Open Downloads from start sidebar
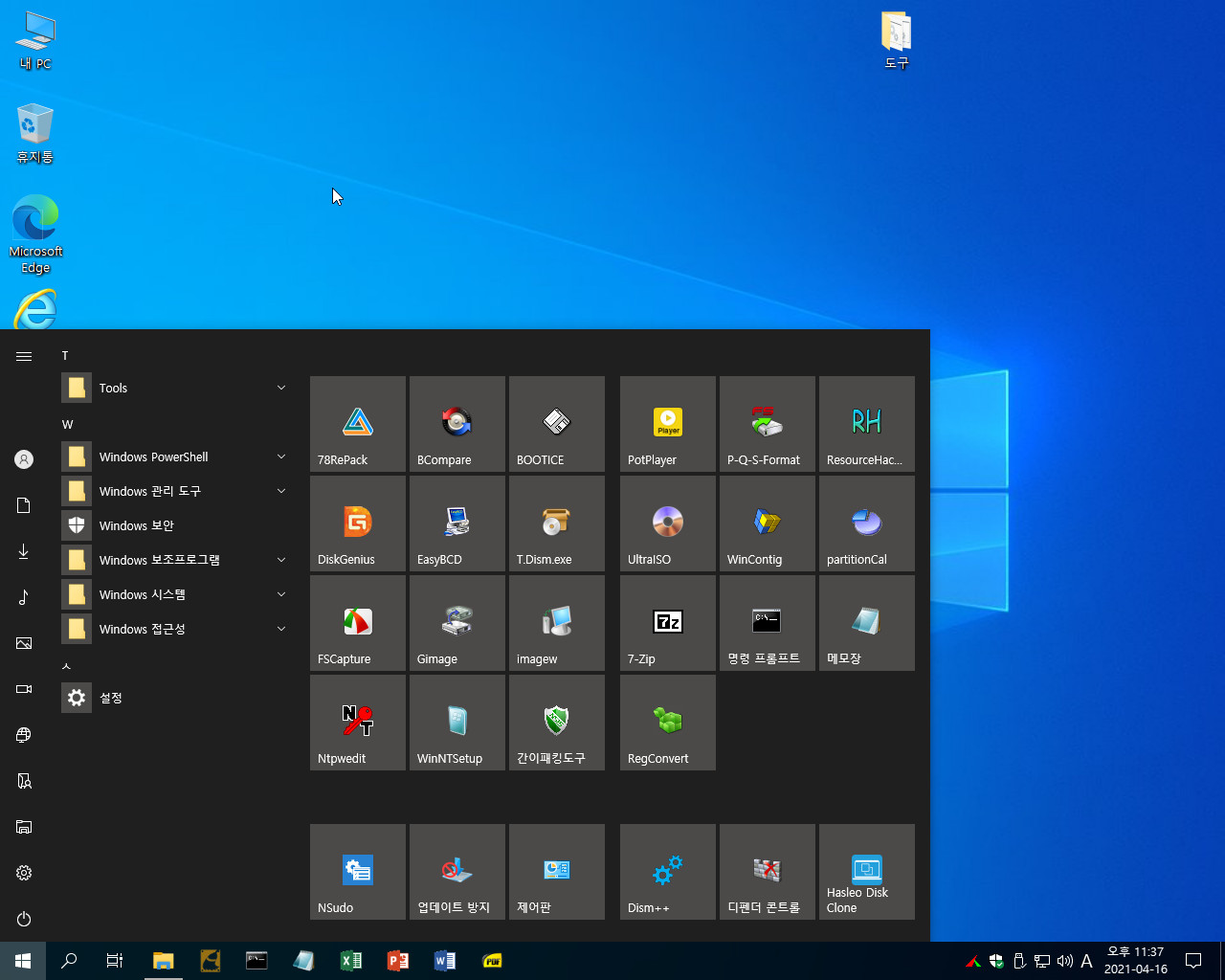The image size is (1225, 980). [x=24, y=551]
